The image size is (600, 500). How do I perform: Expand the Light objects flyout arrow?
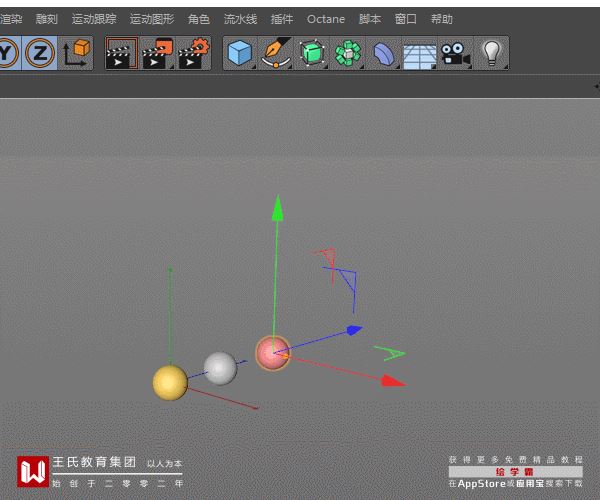click(x=506, y=67)
